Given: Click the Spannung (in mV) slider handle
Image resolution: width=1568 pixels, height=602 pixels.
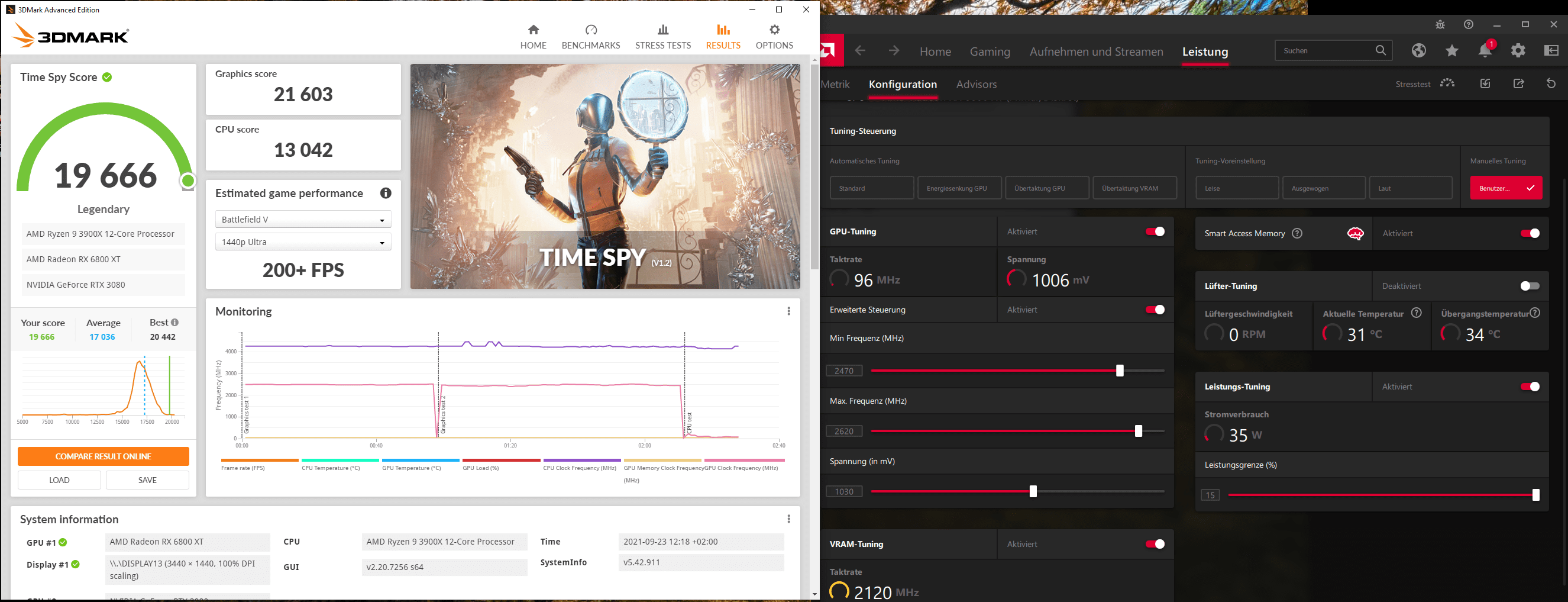Looking at the screenshot, I should (1033, 491).
